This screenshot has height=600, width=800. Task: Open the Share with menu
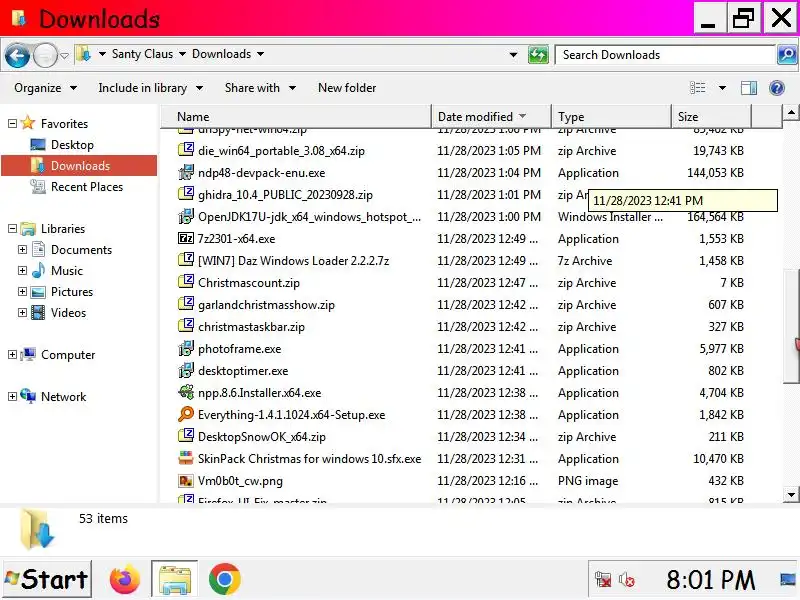(x=260, y=88)
